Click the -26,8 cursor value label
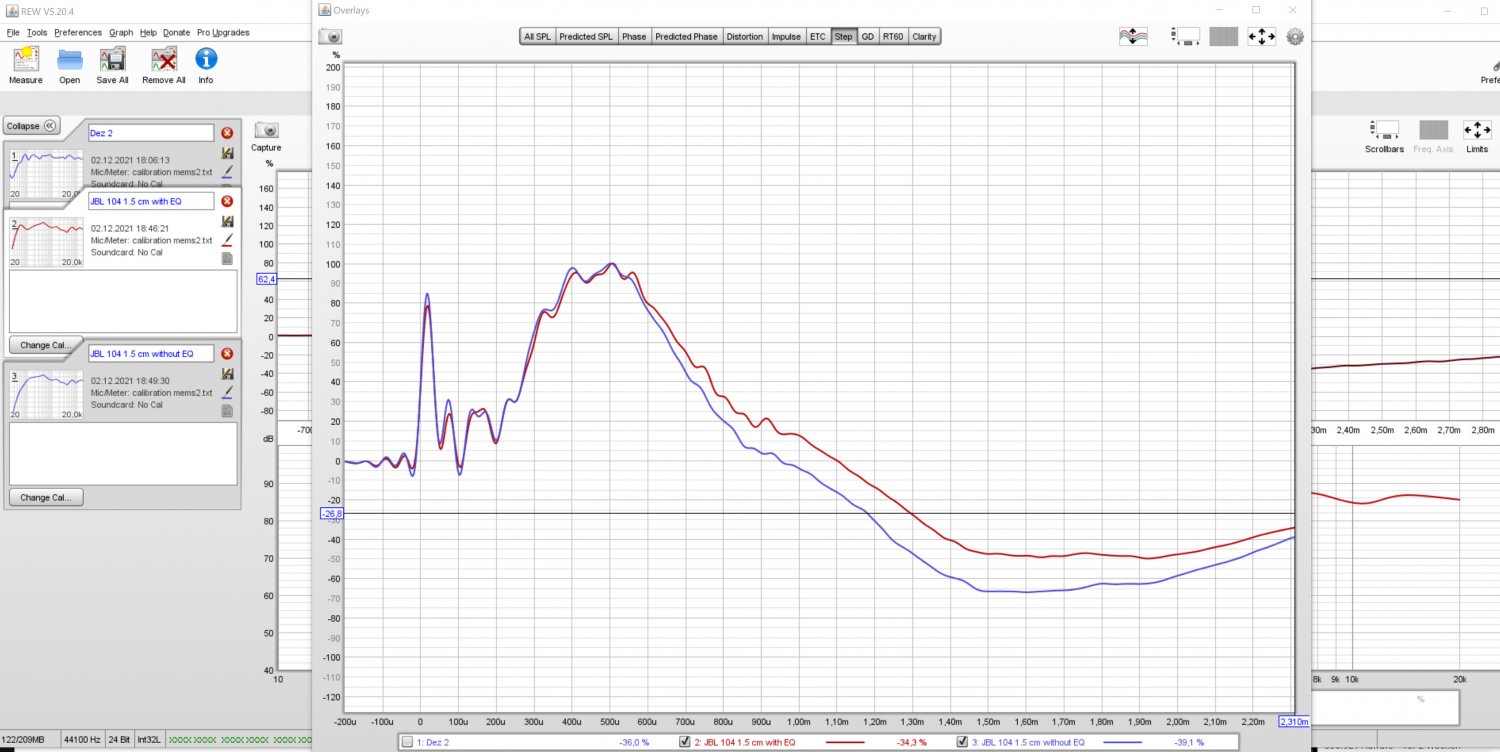1500x752 pixels. [332, 514]
